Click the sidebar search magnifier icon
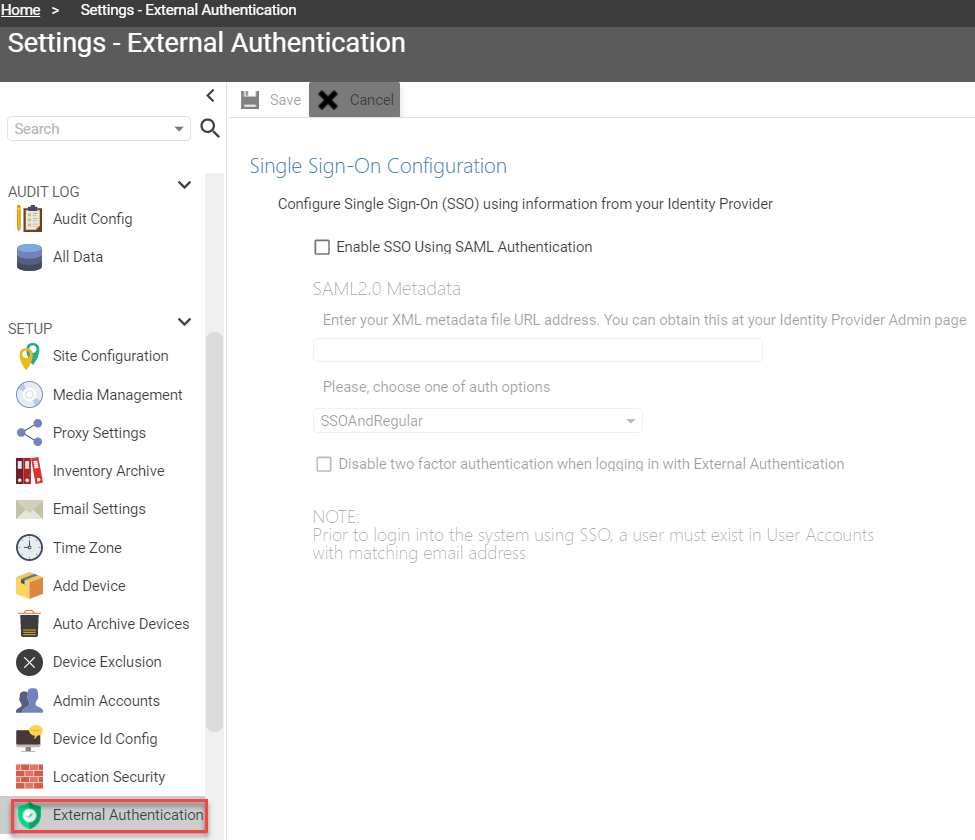975x840 pixels. [208, 128]
